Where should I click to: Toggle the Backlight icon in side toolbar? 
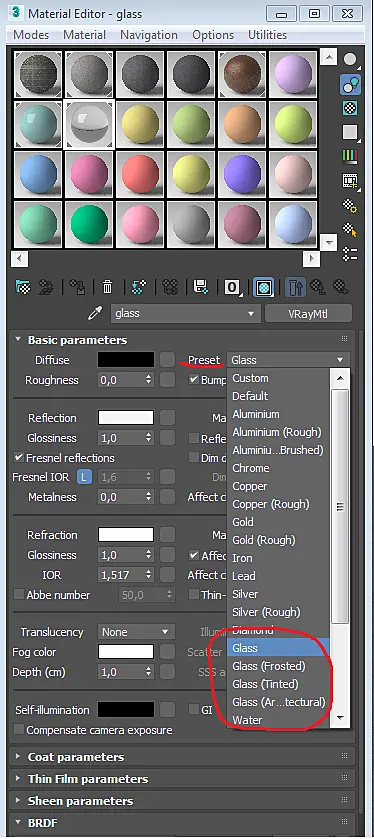pyautogui.click(x=350, y=85)
